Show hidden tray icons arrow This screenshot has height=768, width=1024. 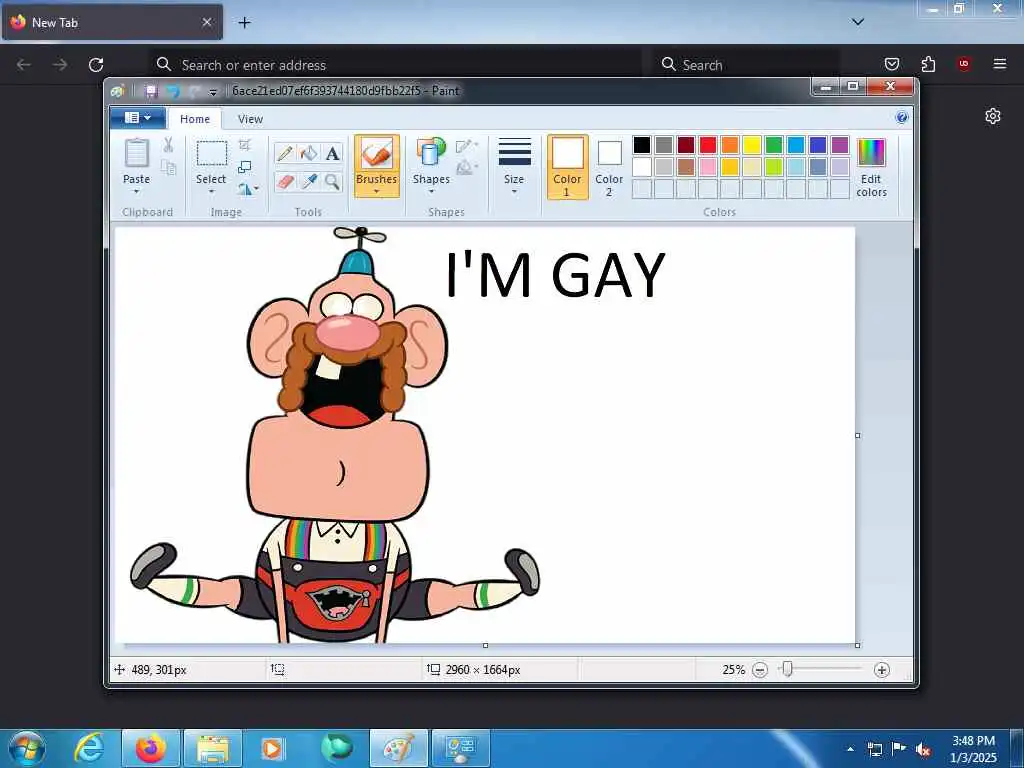(x=850, y=749)
